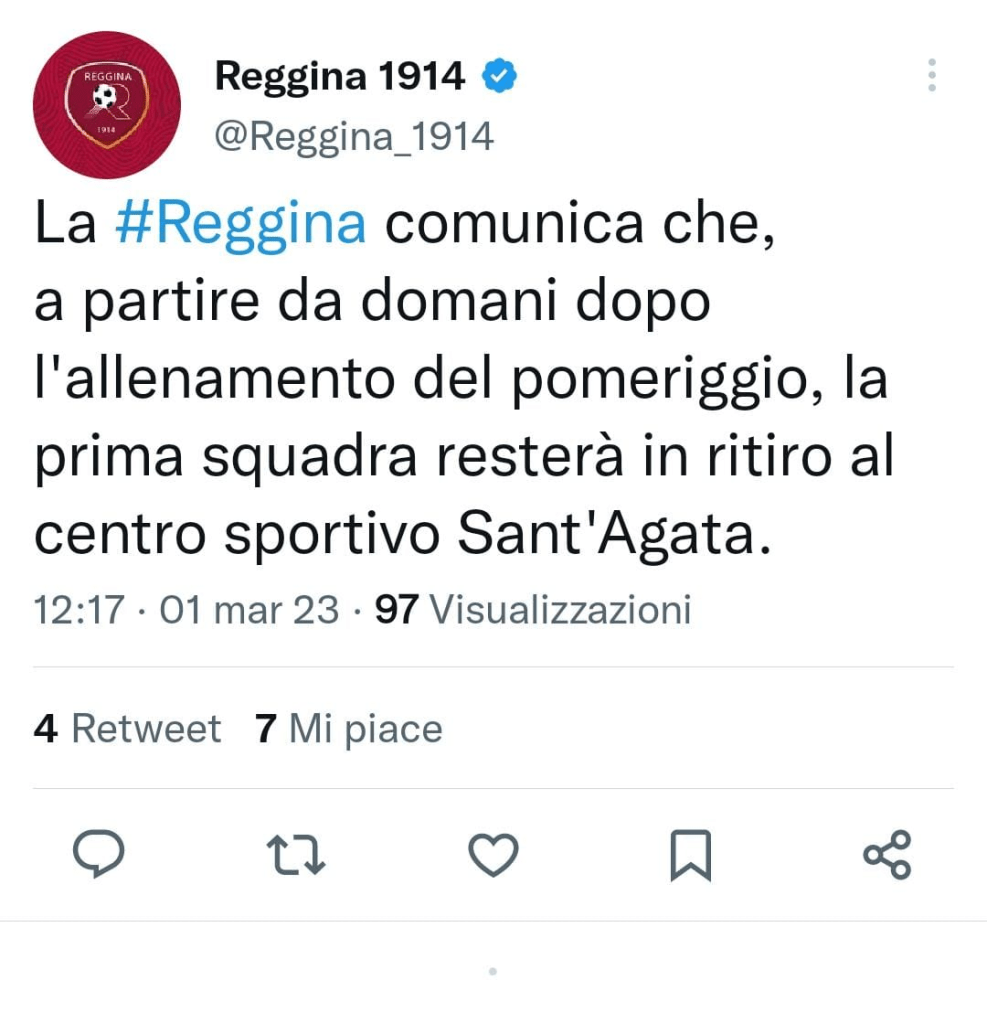
Task: Reply to the tweet using speech bubble icon
Action: [x=99, y=854]
